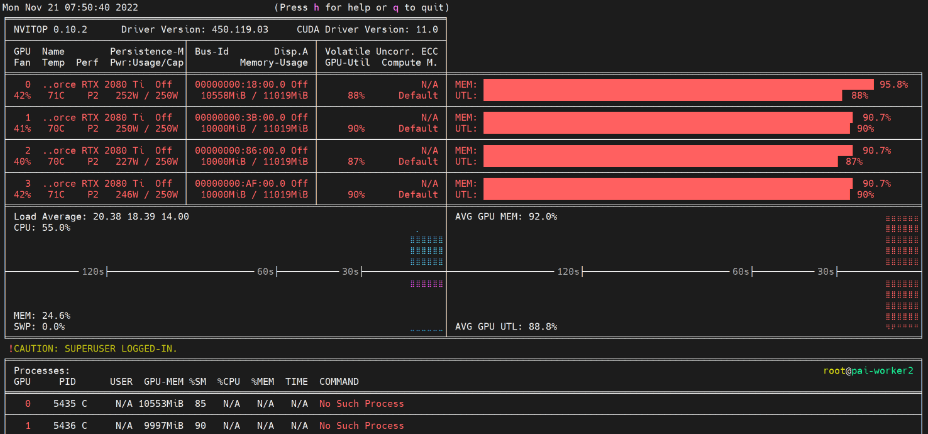928x434 pixels.
Task: Click the 60s marker on CPU history graph
Action: pos(265,271)
